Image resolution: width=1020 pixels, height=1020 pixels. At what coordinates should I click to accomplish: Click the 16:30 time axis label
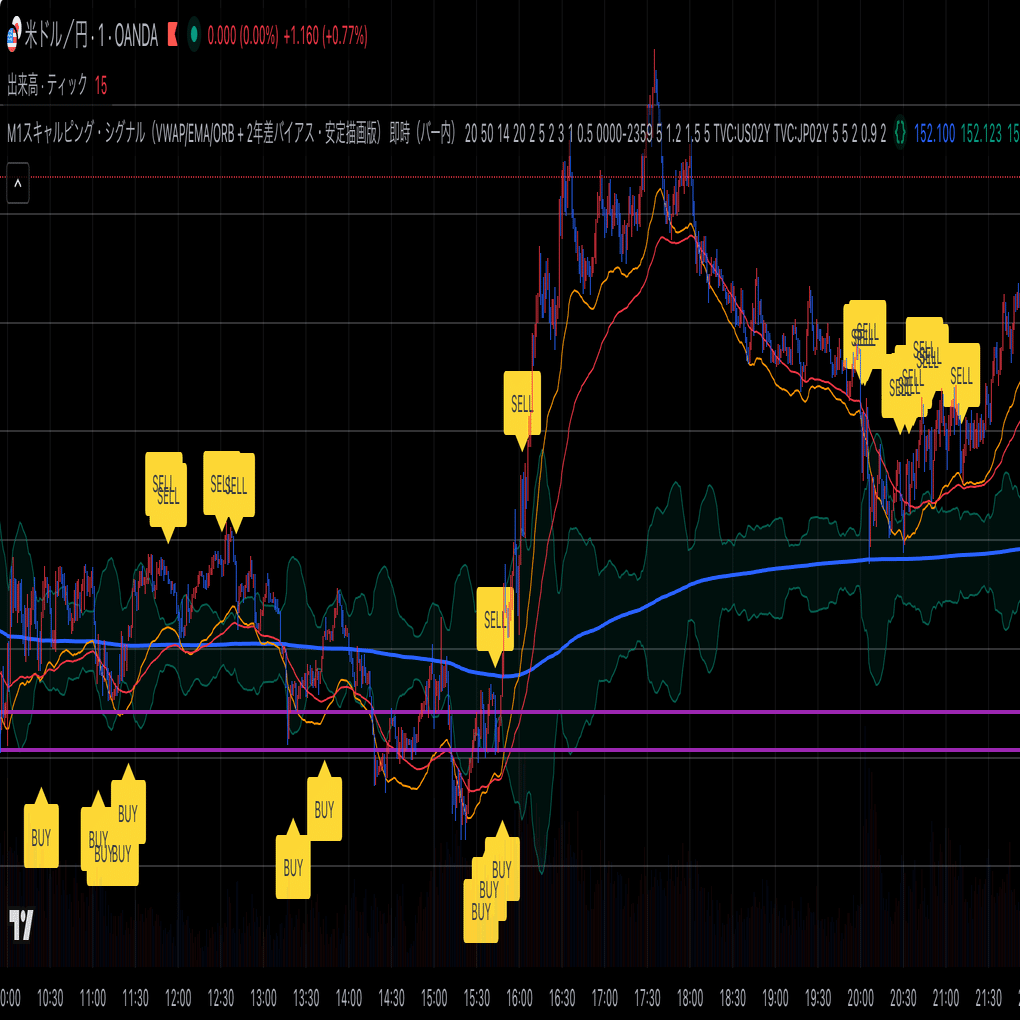point(561,997)
